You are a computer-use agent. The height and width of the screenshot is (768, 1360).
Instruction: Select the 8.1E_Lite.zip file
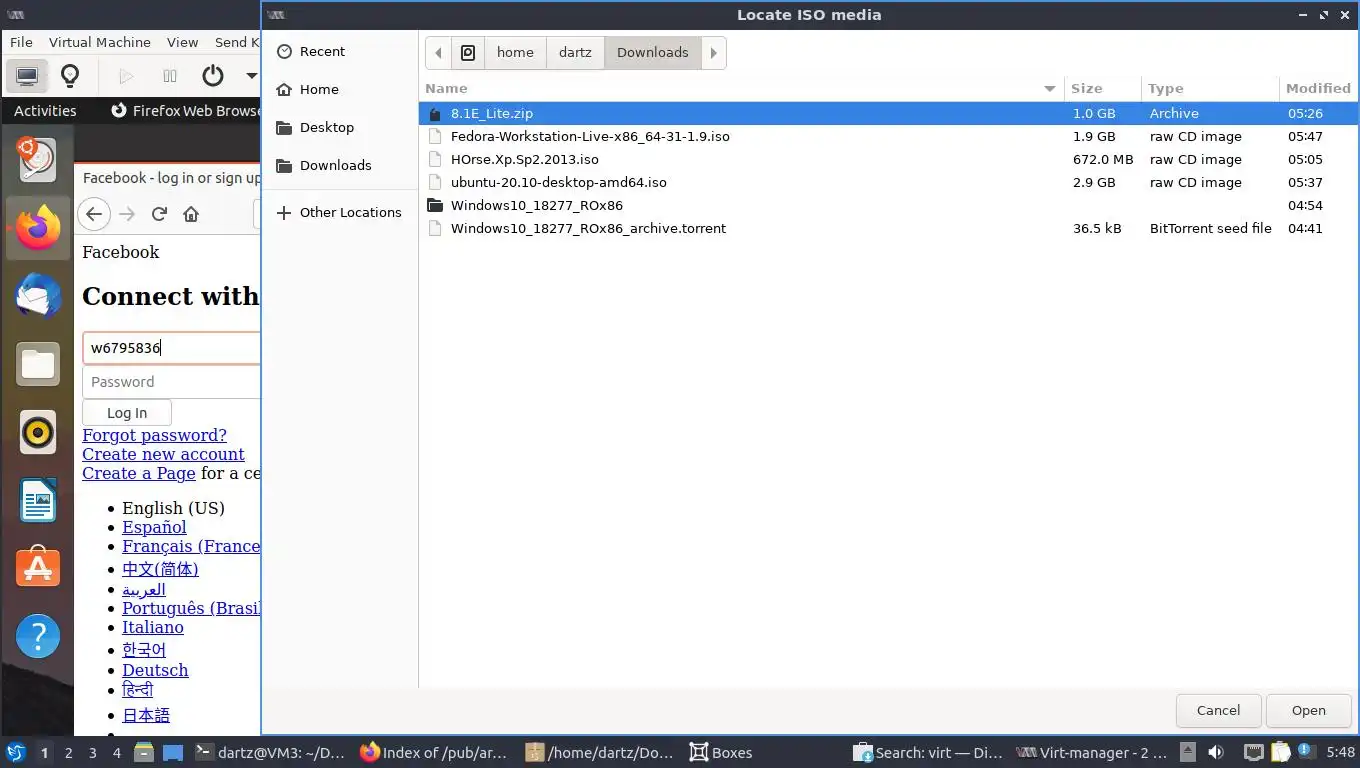tap(888, 114)
